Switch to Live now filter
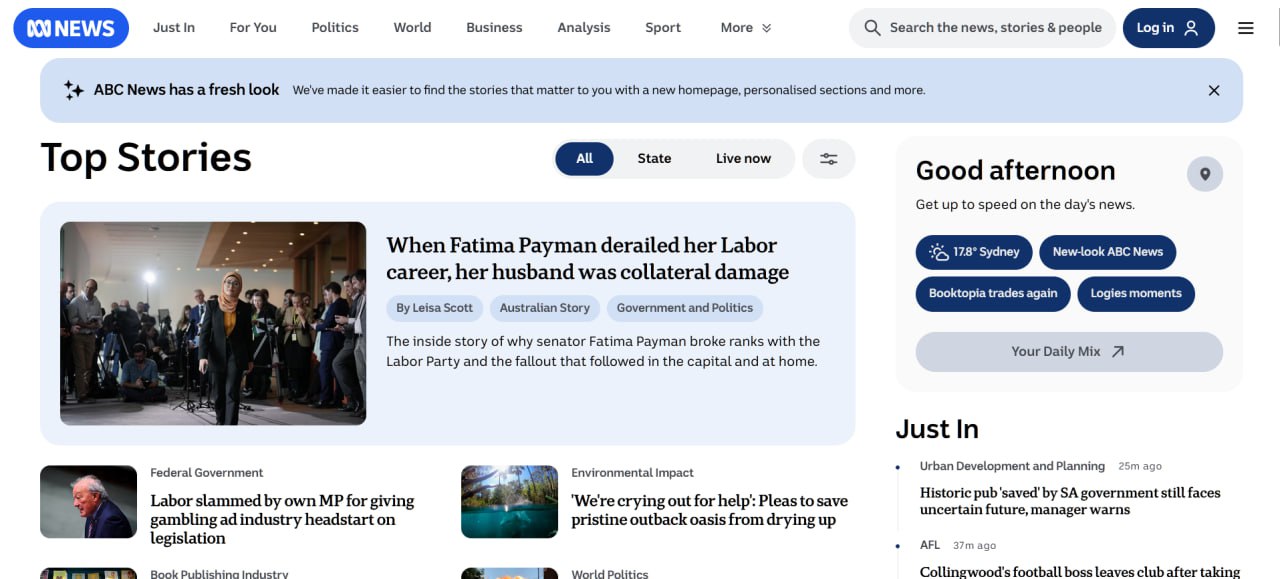This screenshot has height=579, width=1280. click(x=743, y=159)
